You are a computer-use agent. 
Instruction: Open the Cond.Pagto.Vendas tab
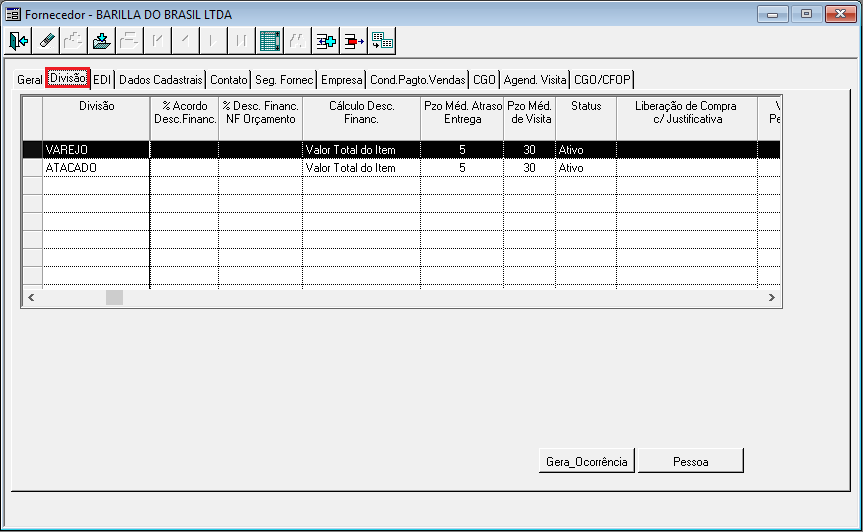[418, 80]
